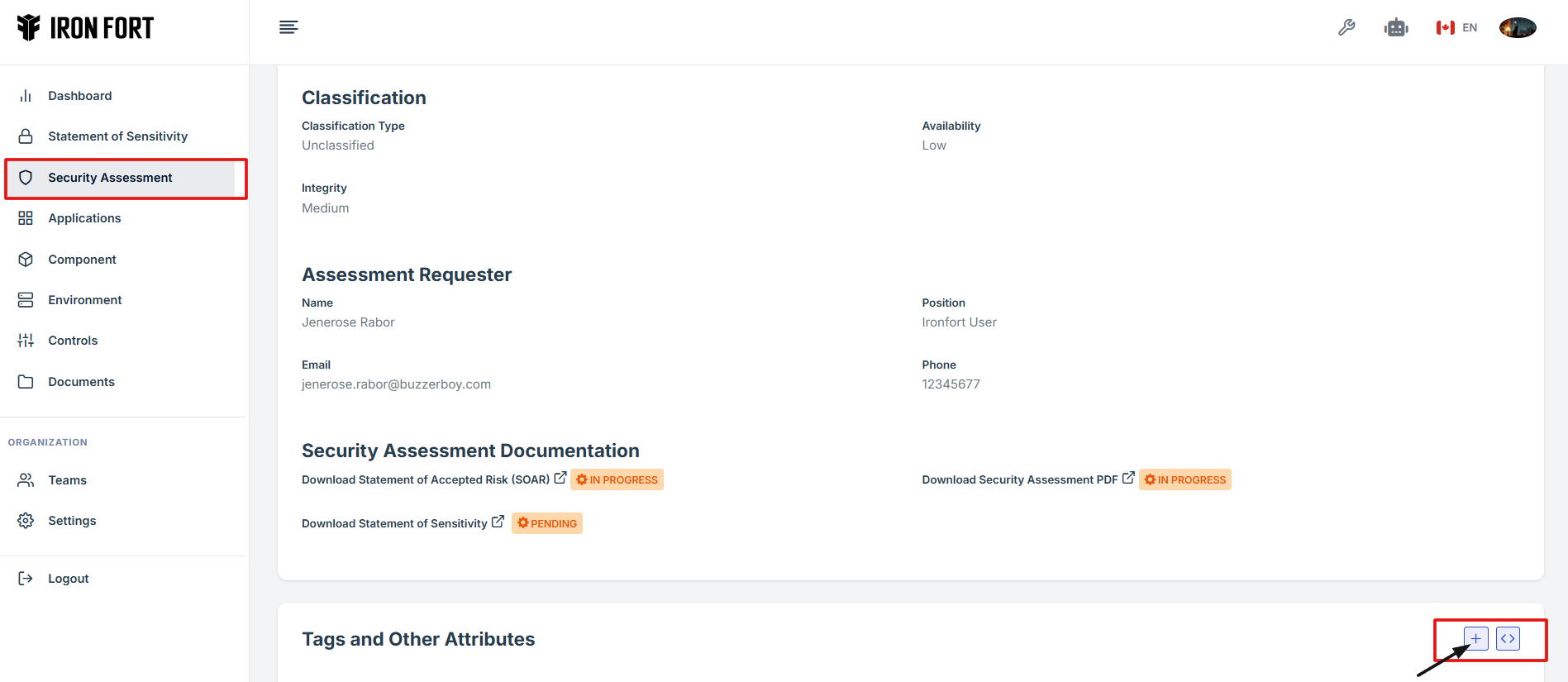Click the wrench tools icon in header
Image resolution: width=1568 pixels, height=682 pixels.
[x=1346, y=27]
